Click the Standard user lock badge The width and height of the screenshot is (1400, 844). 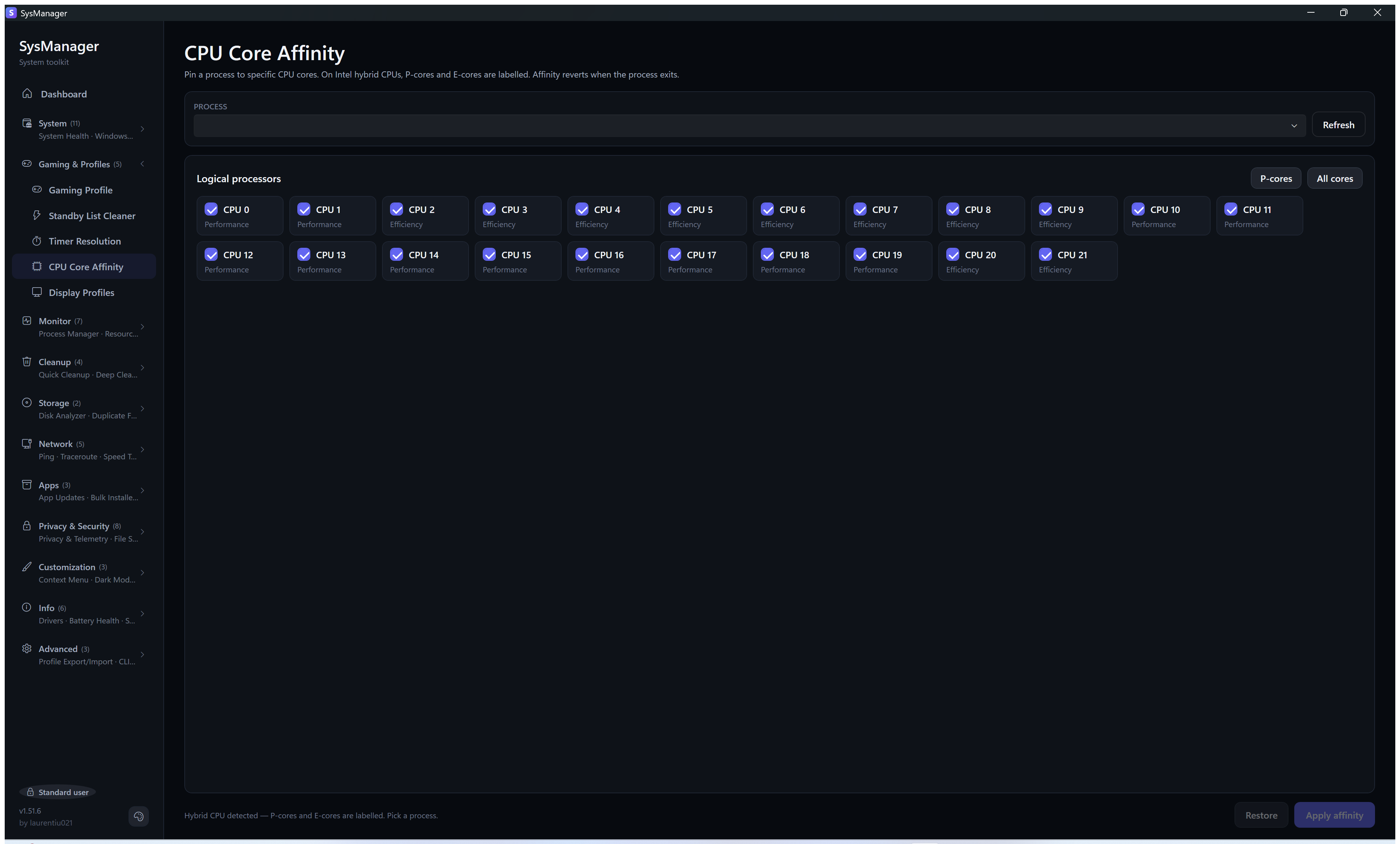pos(57,792)
